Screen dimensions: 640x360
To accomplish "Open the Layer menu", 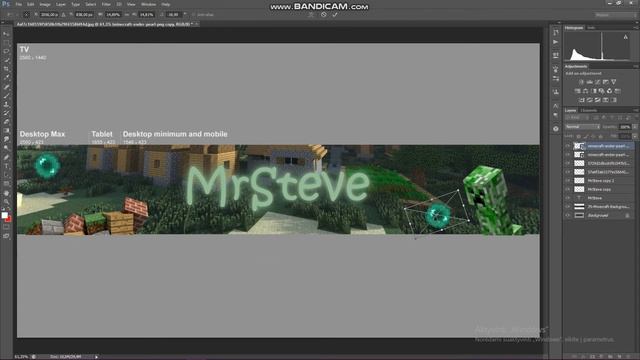I will tap(61, 4).
